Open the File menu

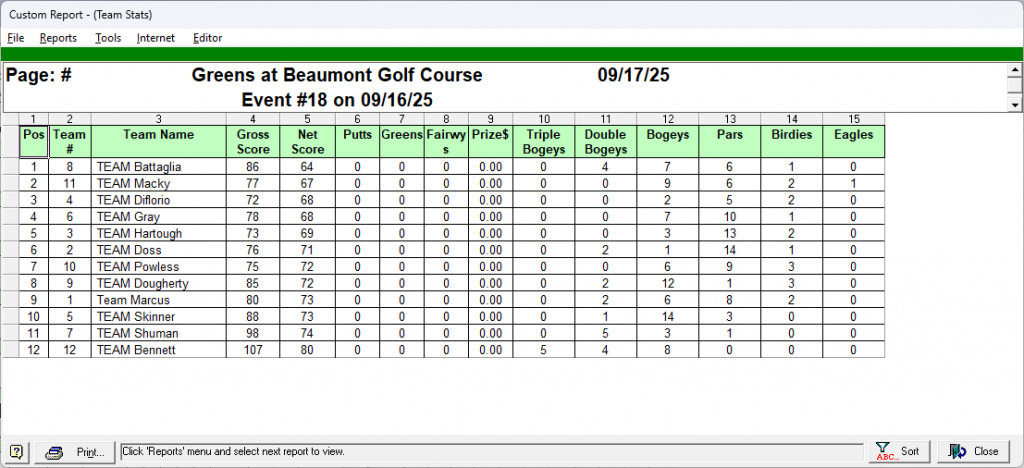[x=16, y=38]
